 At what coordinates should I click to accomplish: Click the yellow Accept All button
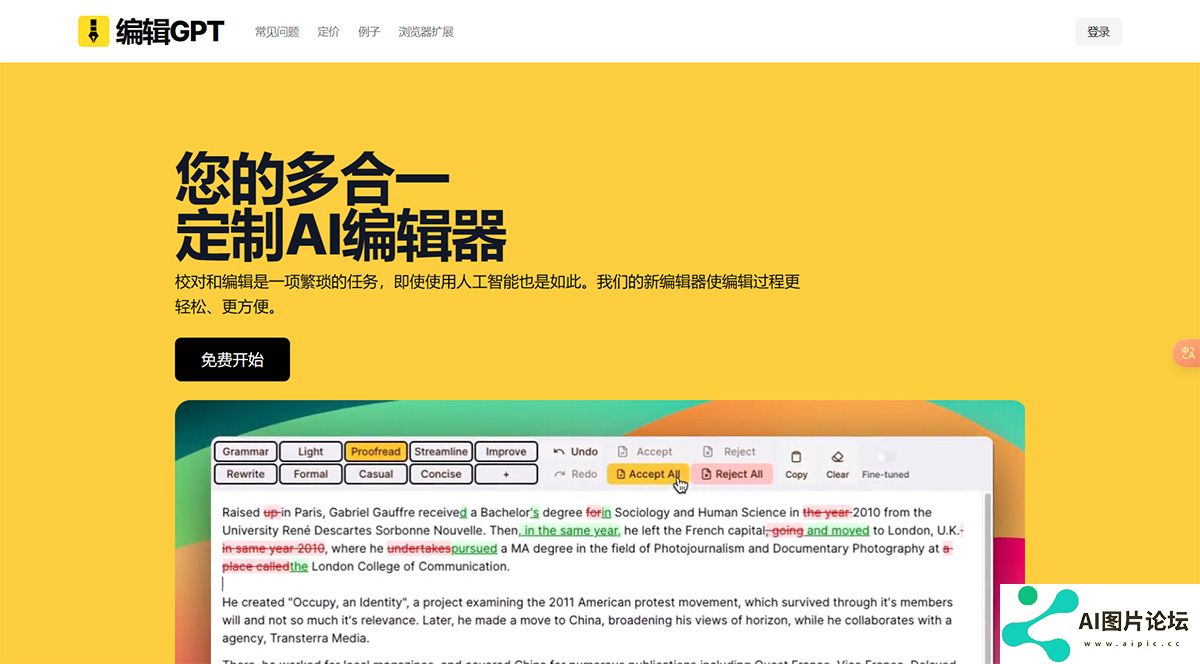click(648, 474)
